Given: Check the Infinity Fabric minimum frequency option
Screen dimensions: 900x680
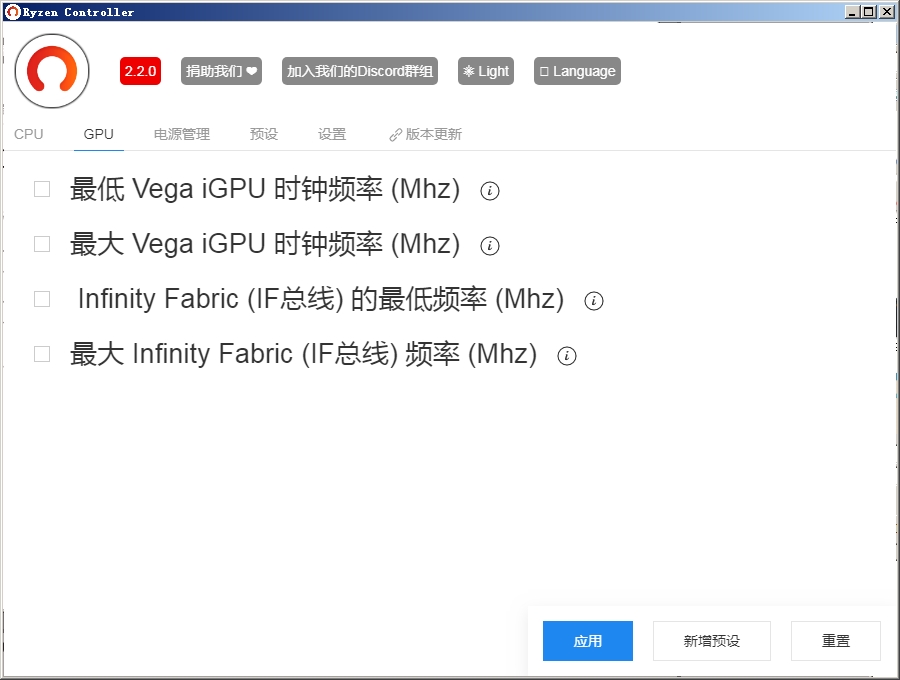Looking at the screenshot, I should point(41,298).
